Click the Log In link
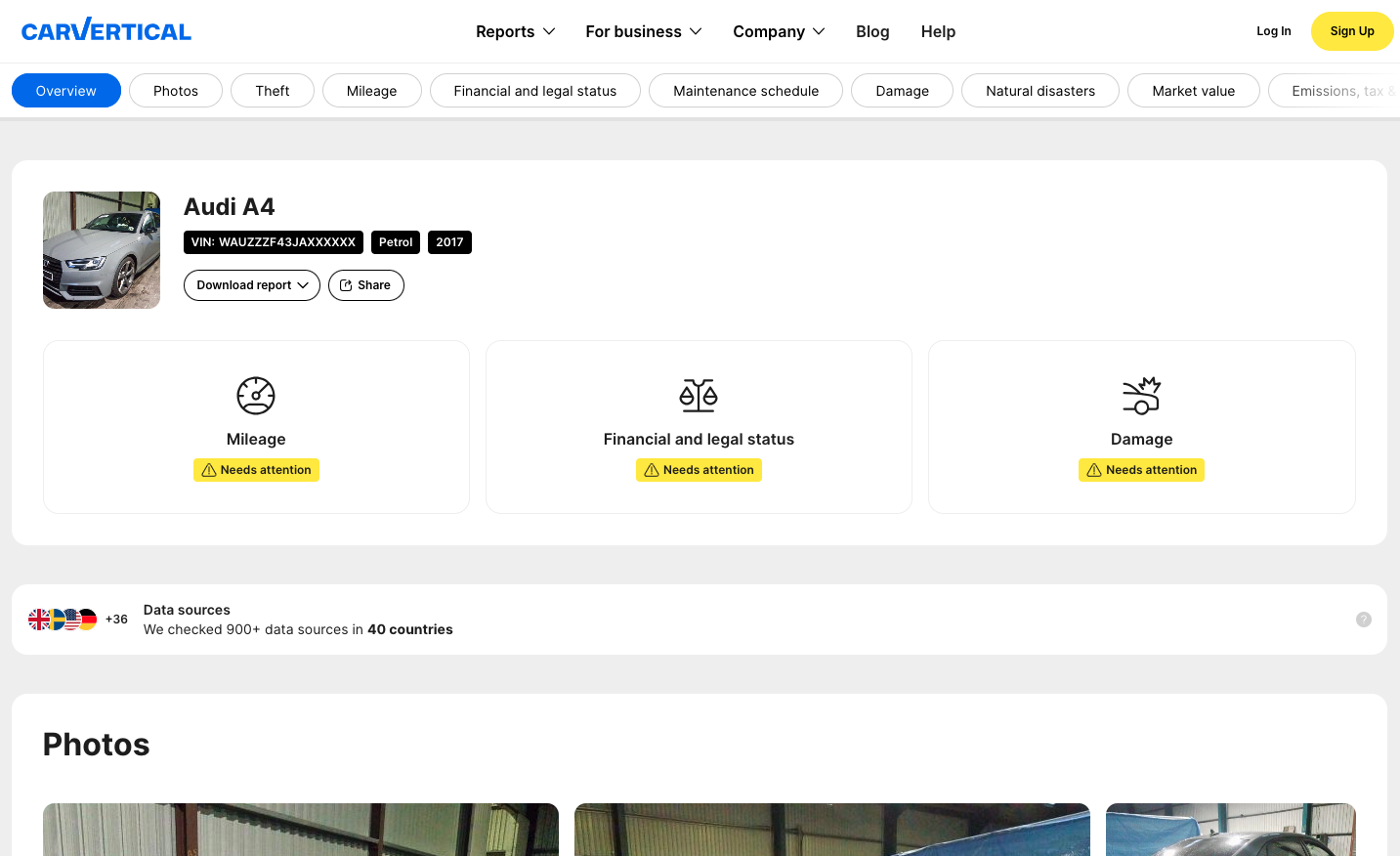The height and width of the screenshot is (856, 1400). click(1273, 31)
